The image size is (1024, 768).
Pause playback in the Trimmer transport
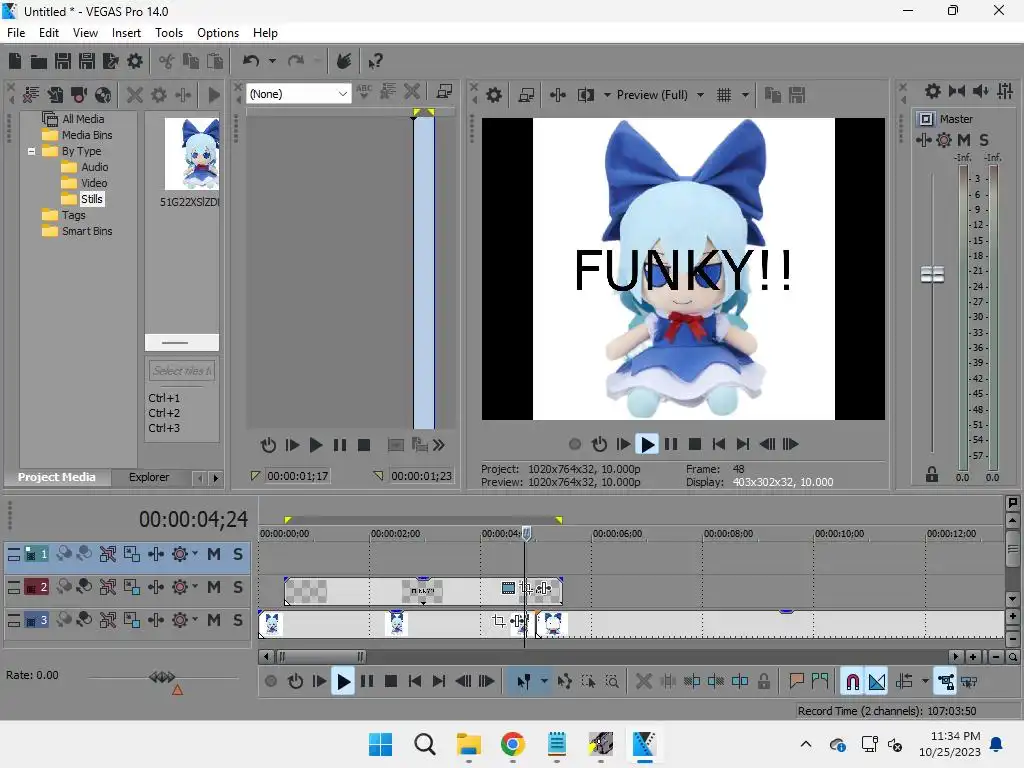pyautogui.click(x=340, y=445)
